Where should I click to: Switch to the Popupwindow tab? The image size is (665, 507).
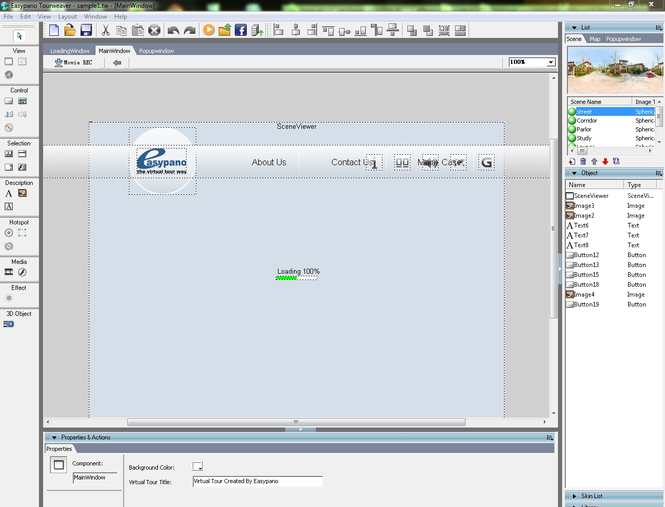pyautogui.click(x=156, y=50)
